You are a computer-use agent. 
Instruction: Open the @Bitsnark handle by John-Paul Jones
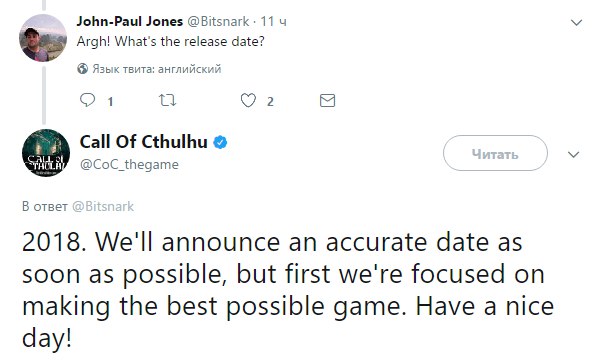point(218,21)
